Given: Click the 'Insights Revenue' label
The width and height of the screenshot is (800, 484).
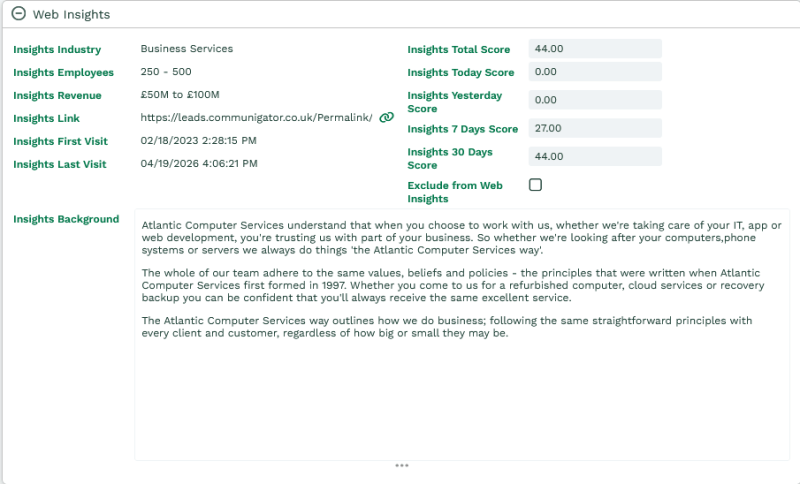Looking at the screenshot, I should pyautogui.click(x=57, y=95).
